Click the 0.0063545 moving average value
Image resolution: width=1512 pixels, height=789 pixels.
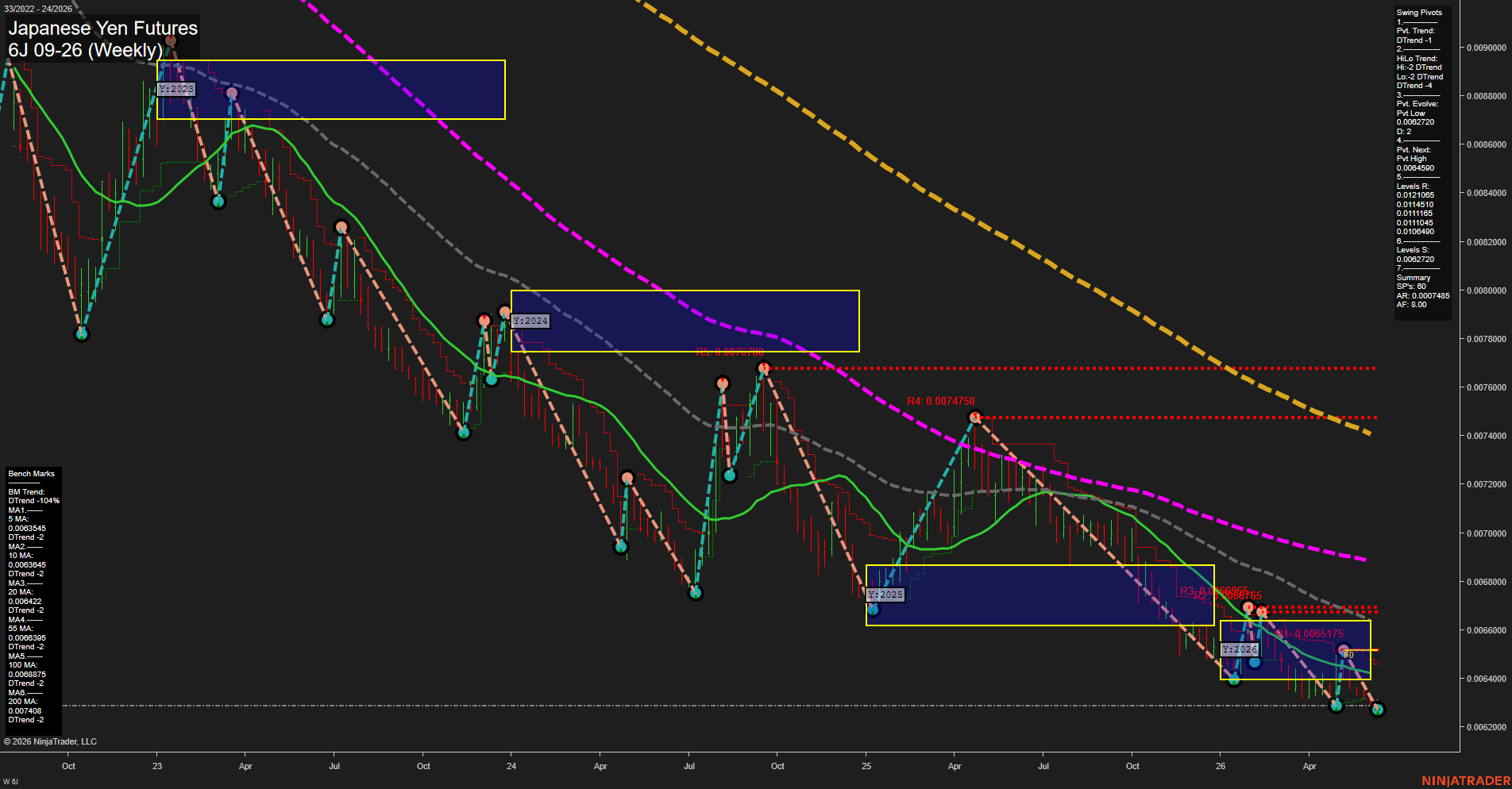click(x=27, y=529)
